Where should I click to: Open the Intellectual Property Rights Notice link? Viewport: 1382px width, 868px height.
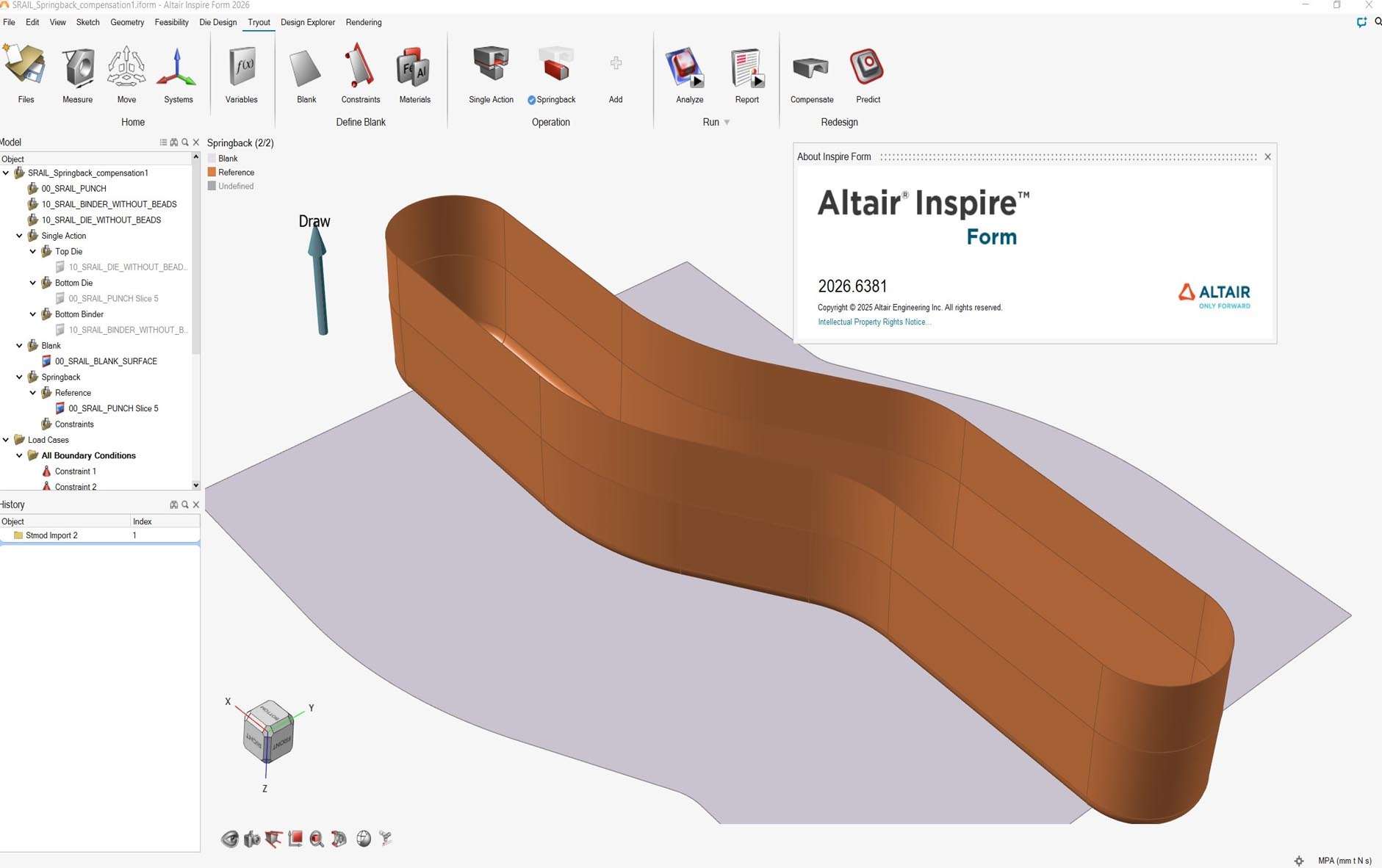tap(874, 322)
